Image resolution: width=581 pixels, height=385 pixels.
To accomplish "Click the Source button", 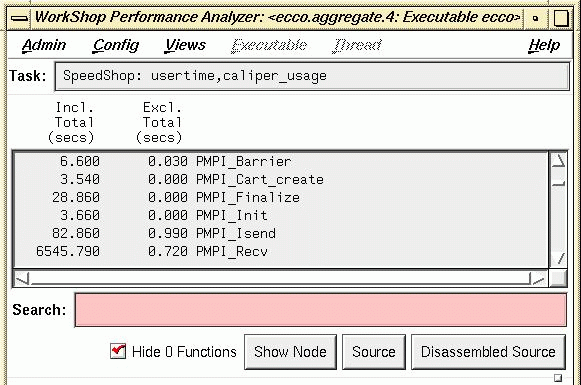I will click(374, 352).
